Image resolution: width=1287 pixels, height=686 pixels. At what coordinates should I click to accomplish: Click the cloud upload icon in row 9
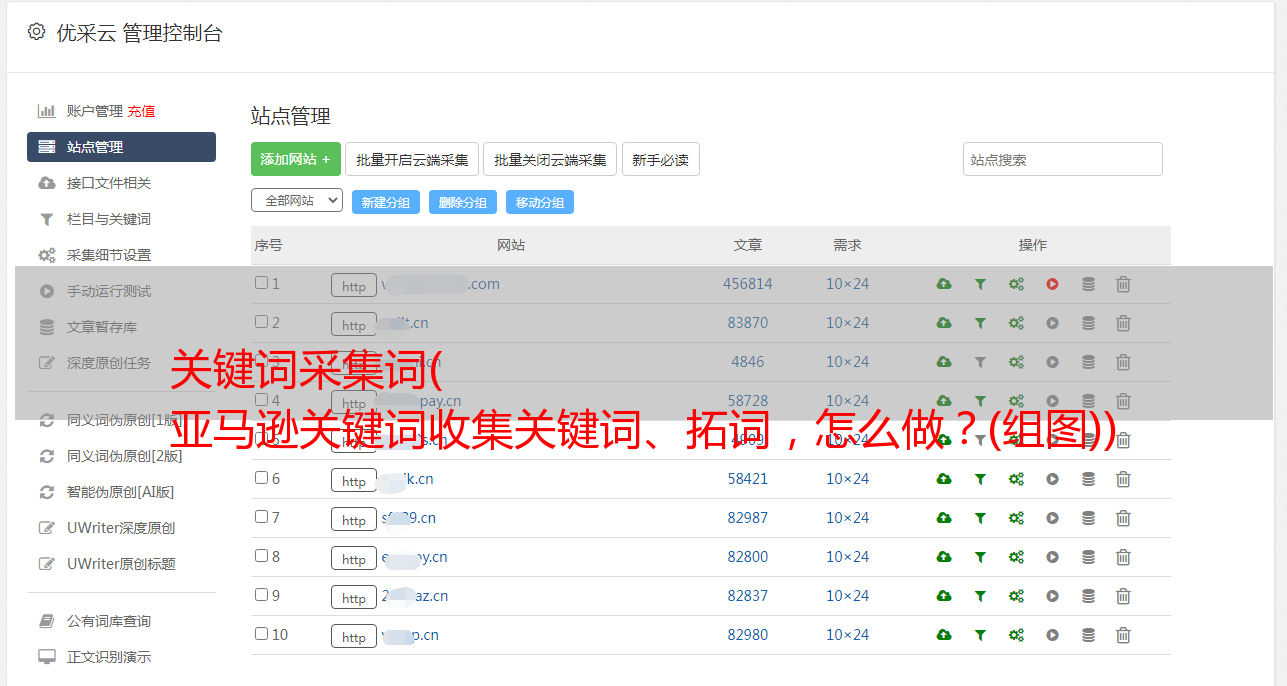click(x=943, y=596)
